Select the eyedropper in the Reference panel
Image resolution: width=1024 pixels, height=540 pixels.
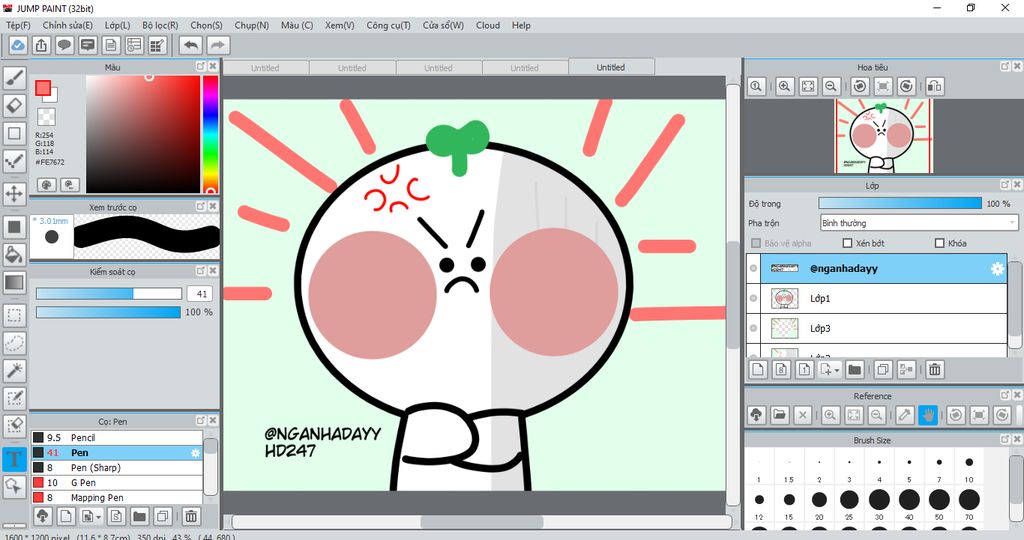[904, 415]
